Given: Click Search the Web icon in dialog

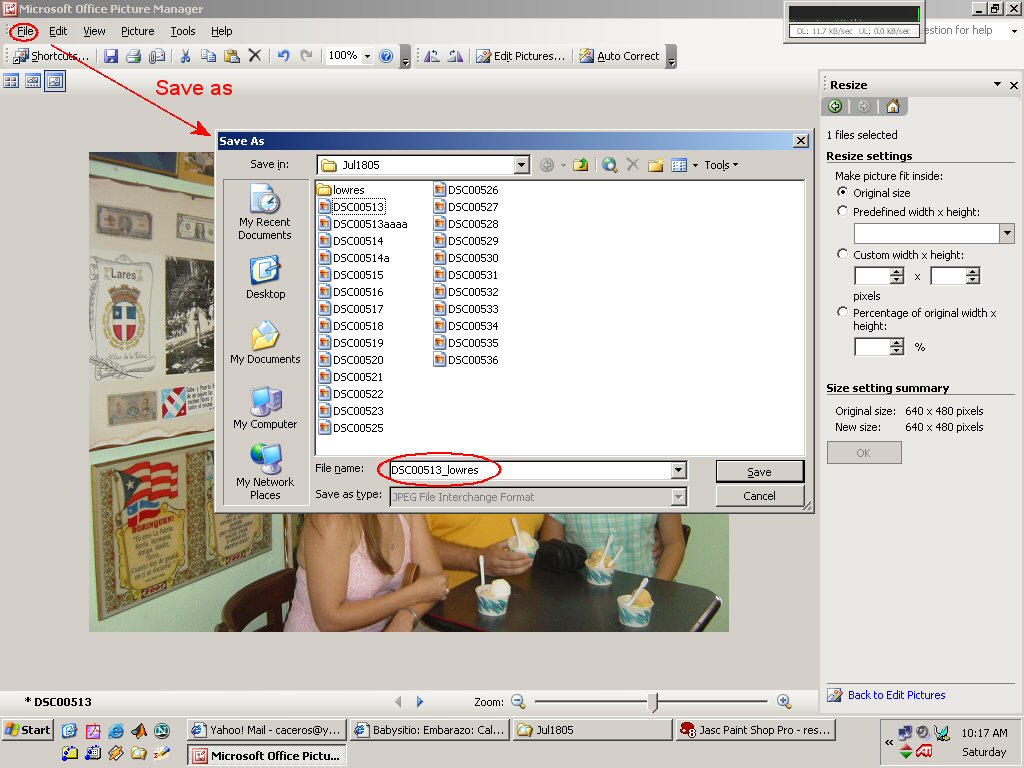Looking at the screenshot, I should tap(609, 165).
